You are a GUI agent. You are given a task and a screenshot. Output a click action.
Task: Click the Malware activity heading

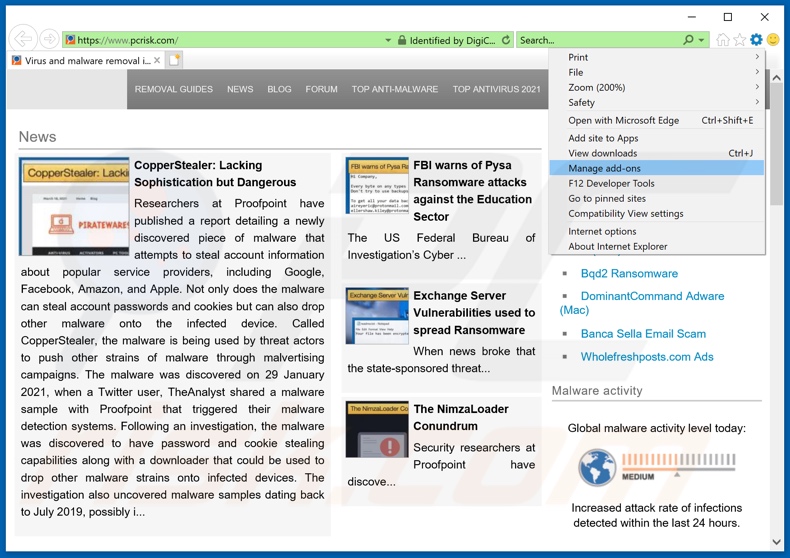(597, 391)
